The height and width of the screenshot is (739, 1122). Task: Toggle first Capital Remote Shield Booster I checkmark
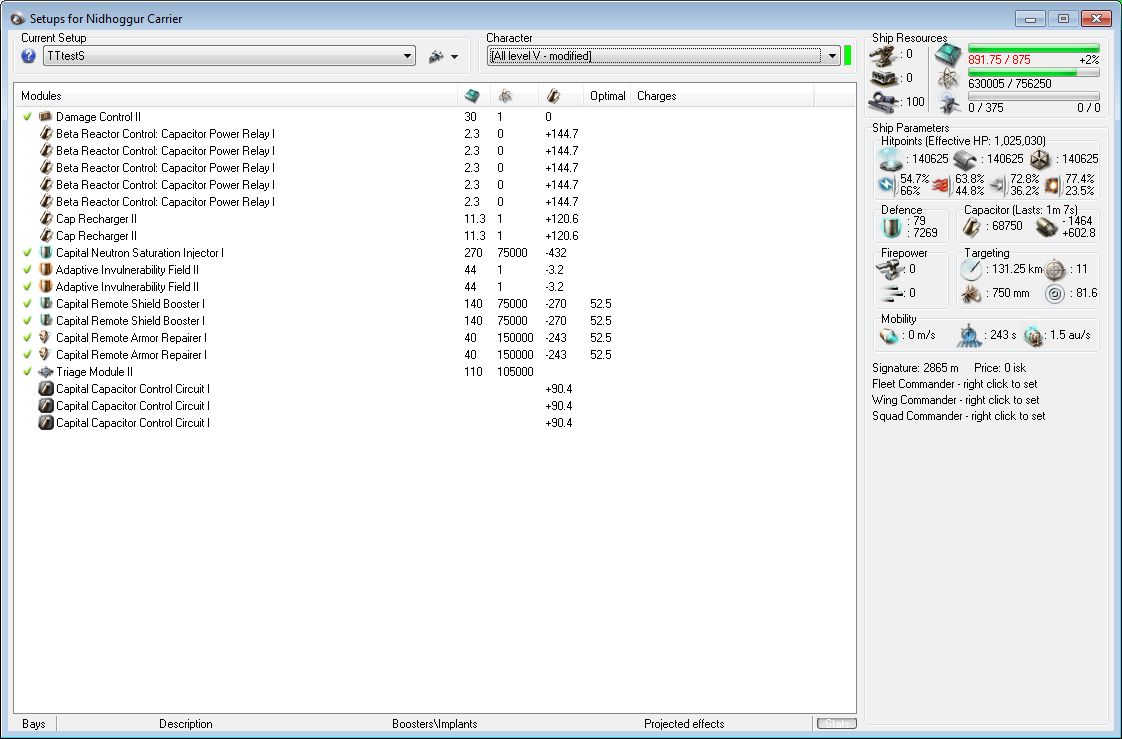pyautogui.click(x=27, y=304)
